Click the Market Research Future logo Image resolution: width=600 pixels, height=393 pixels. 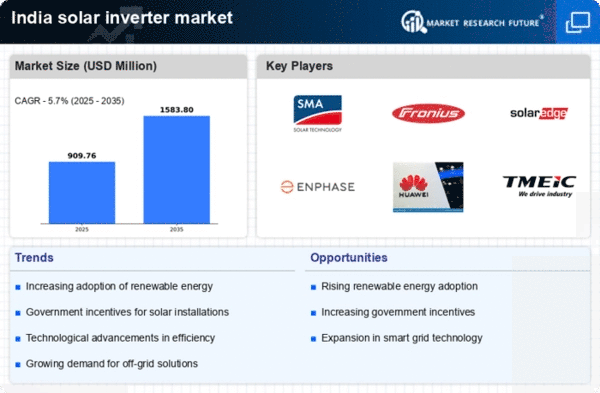(x=472, y=22)
